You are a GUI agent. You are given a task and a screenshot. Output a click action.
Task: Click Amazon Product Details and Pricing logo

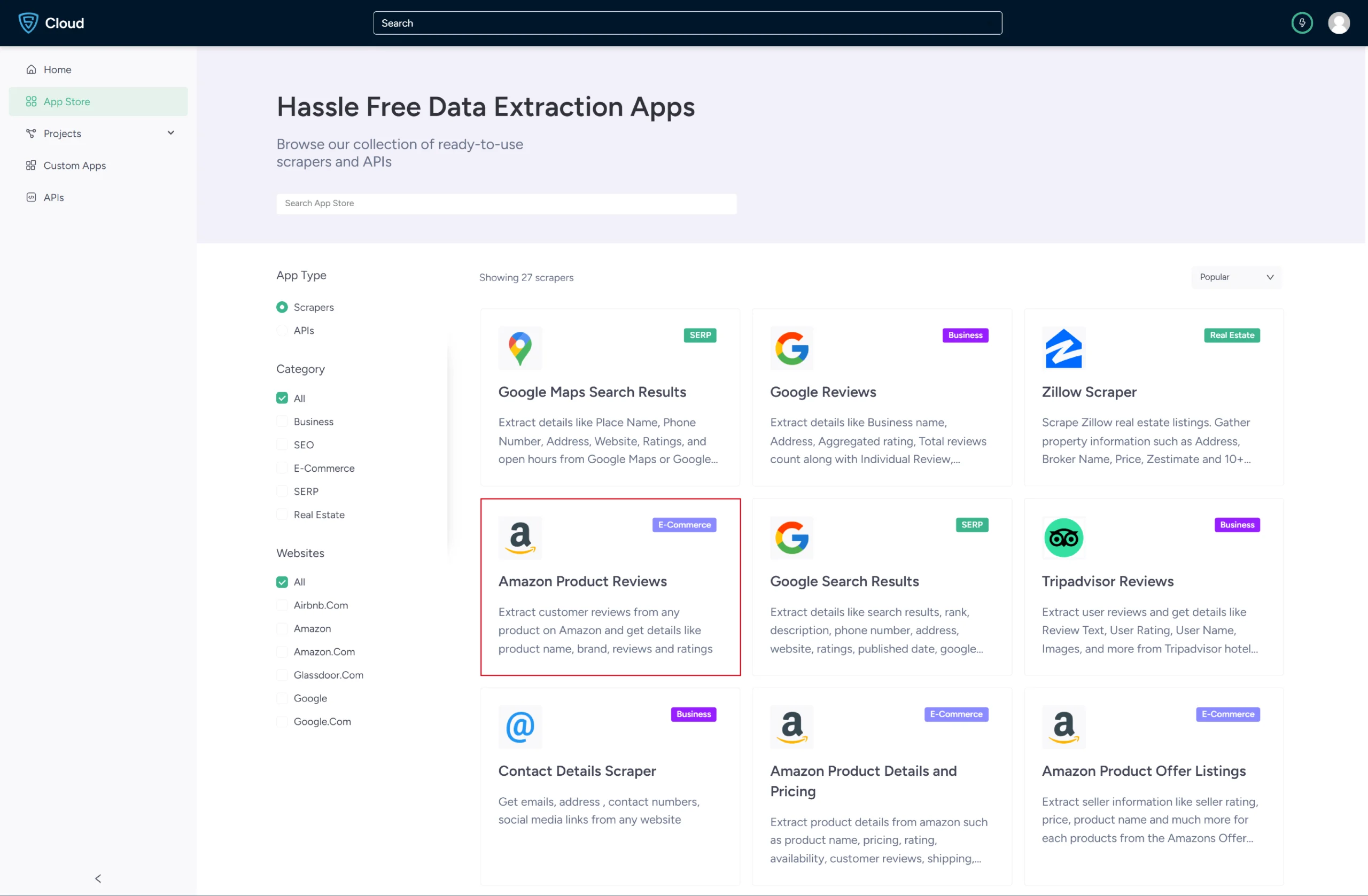point(791,727)
